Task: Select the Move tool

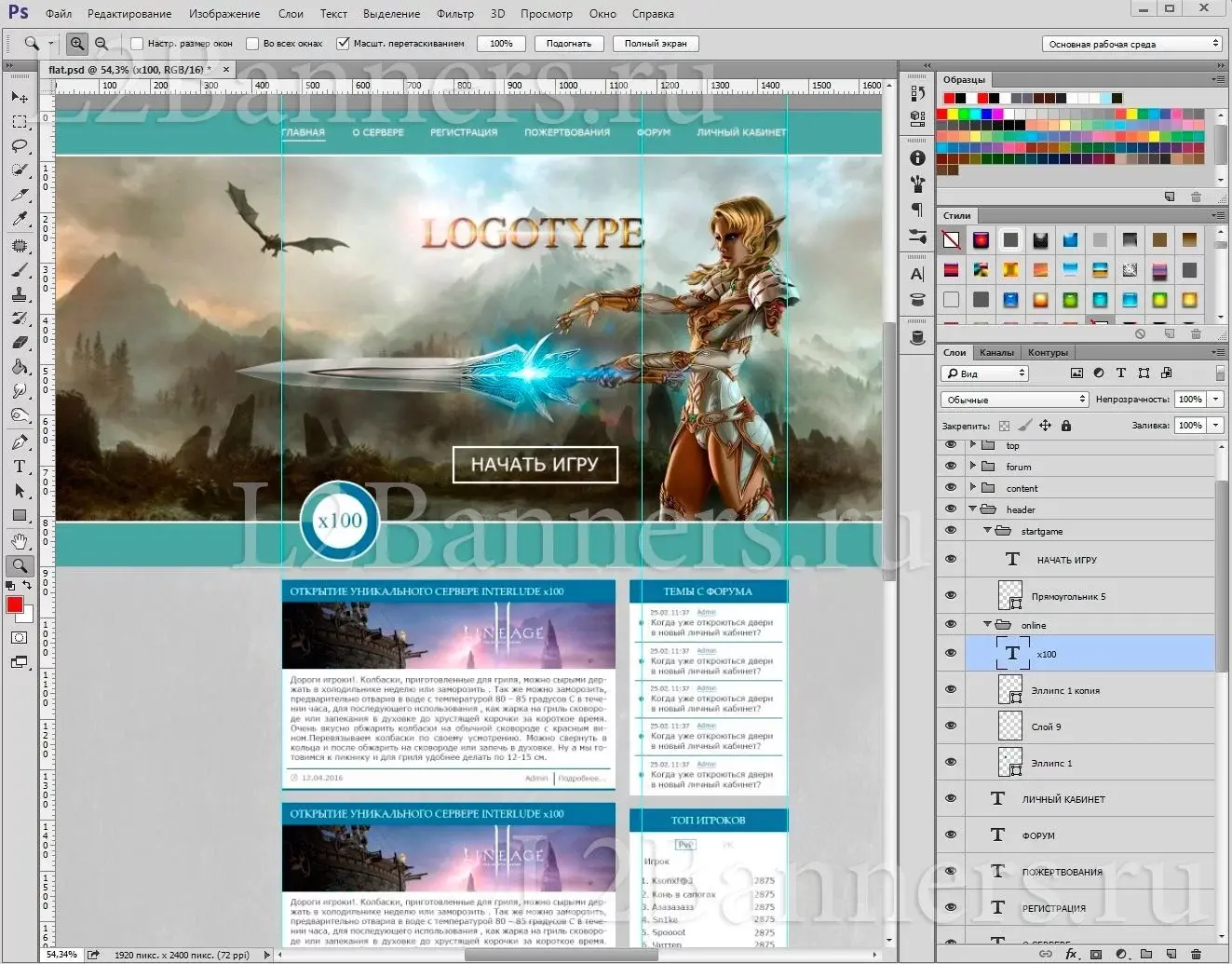Action: (20, 97)
